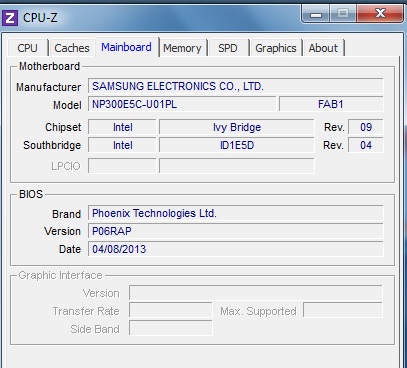Click the BIOS Version P06RAP field

(236, 231)
